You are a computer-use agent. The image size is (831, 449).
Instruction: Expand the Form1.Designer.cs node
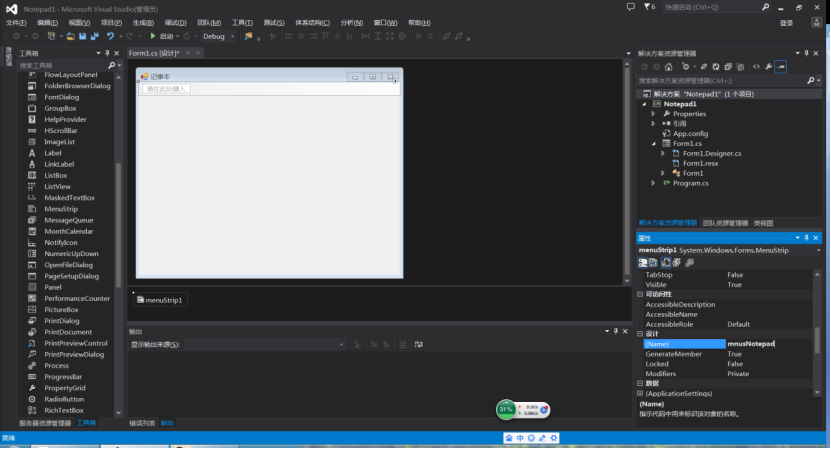[662, 154]
